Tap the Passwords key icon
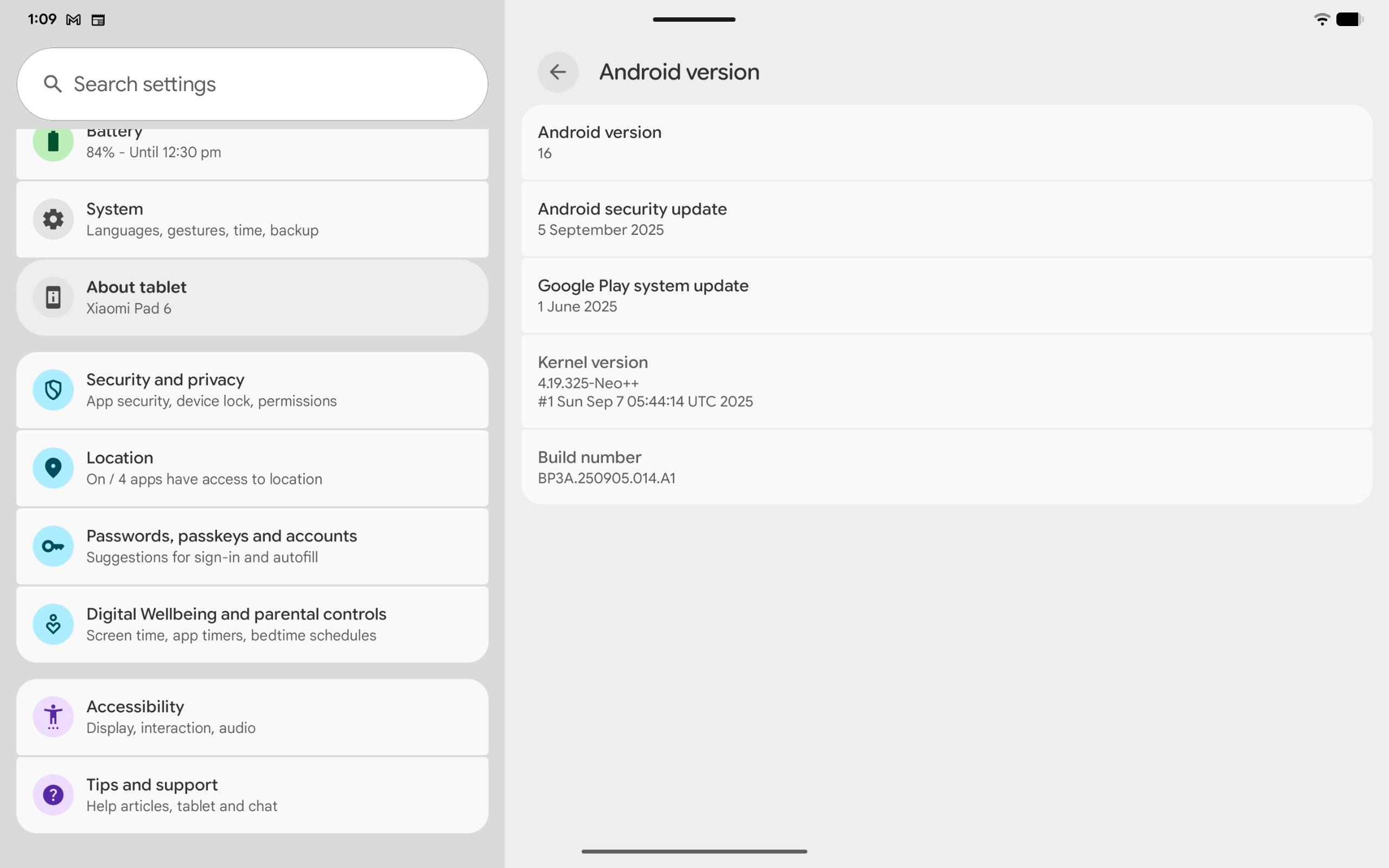Image resolution: width=1389 pixels, height=868 pixels. (53, 546)
